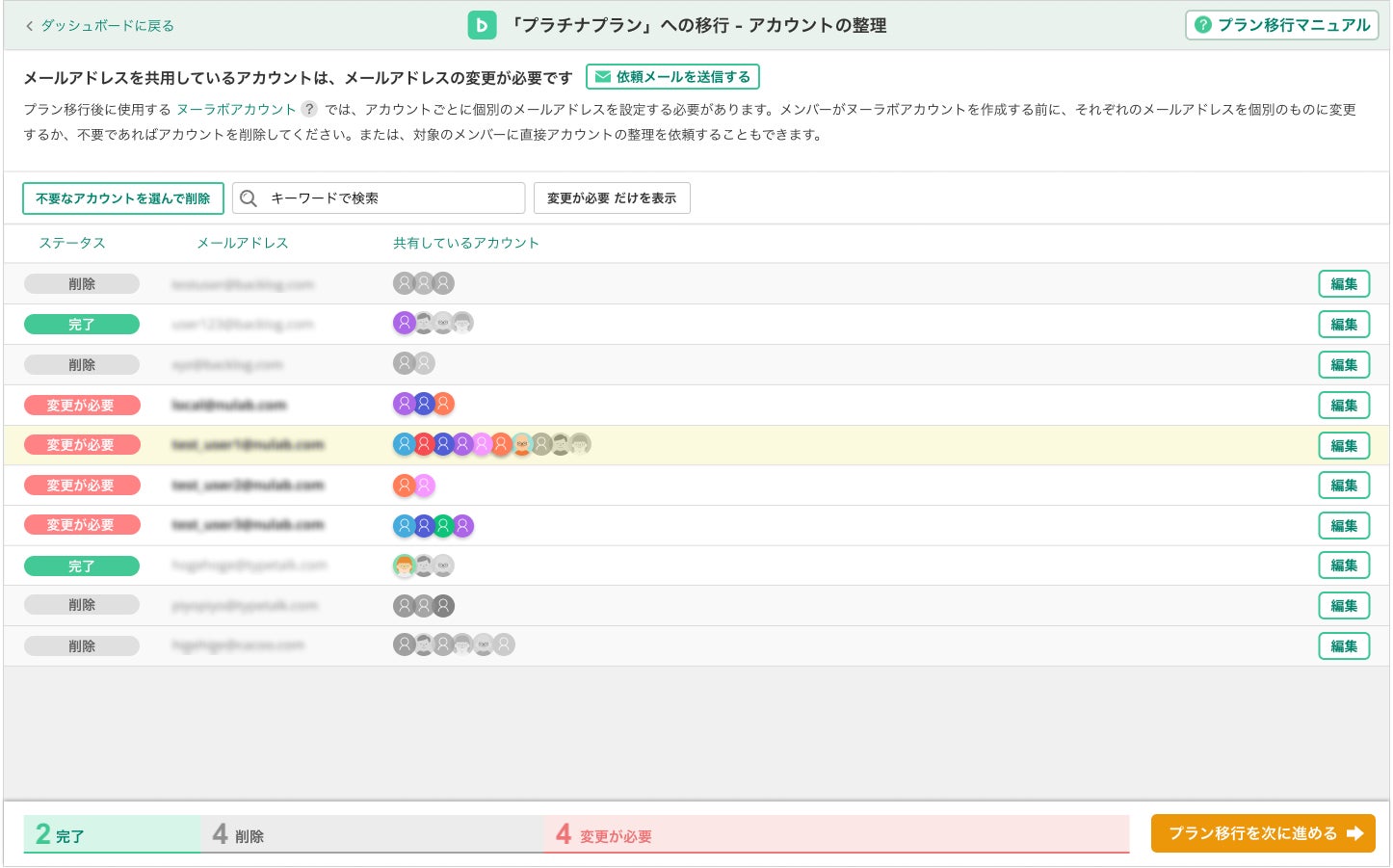Click 編集 in the first 削除 row
The height and width of the screenshot is (868, 1393).
tap(1344, 284)
